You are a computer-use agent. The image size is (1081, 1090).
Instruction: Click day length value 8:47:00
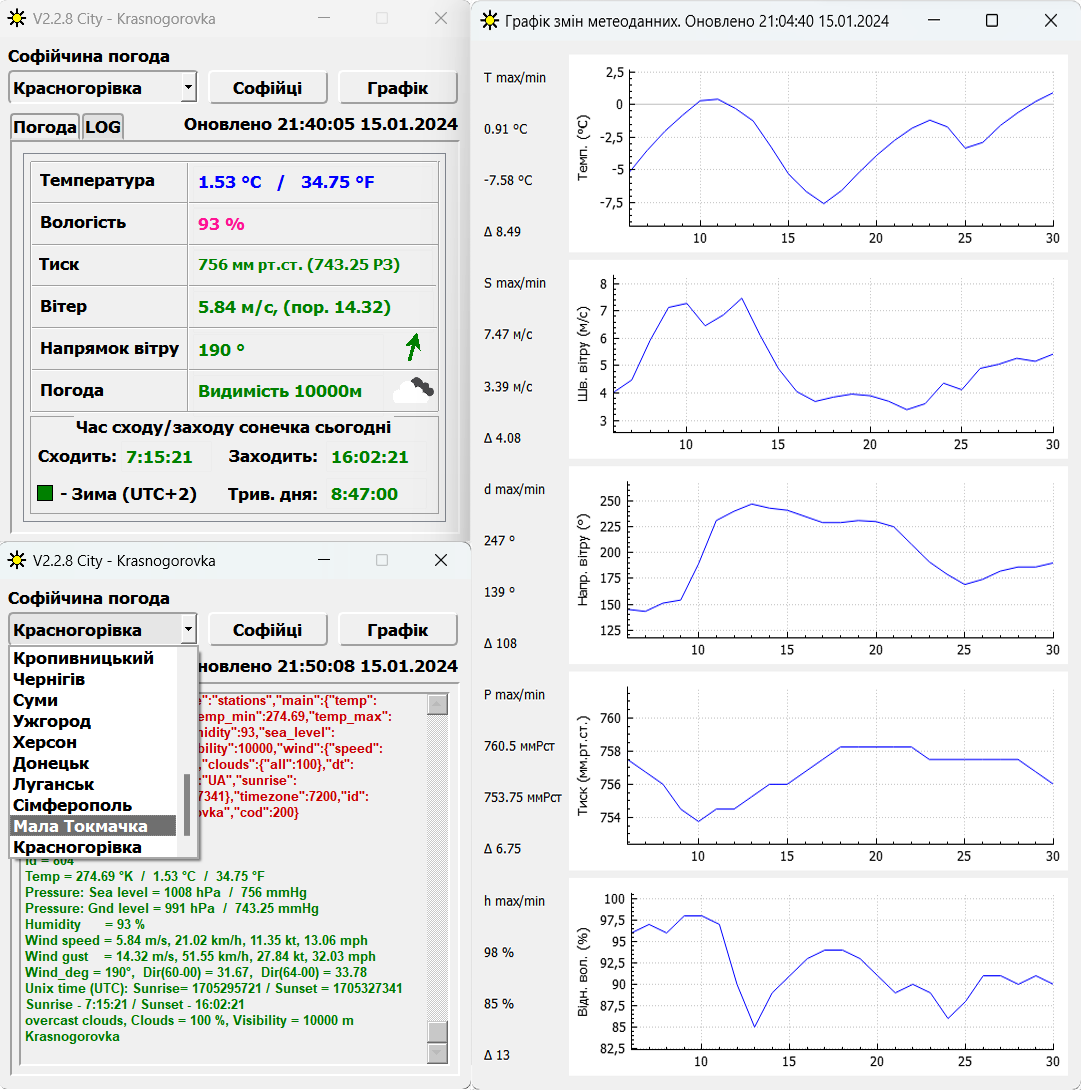click(x=364, y=494)
